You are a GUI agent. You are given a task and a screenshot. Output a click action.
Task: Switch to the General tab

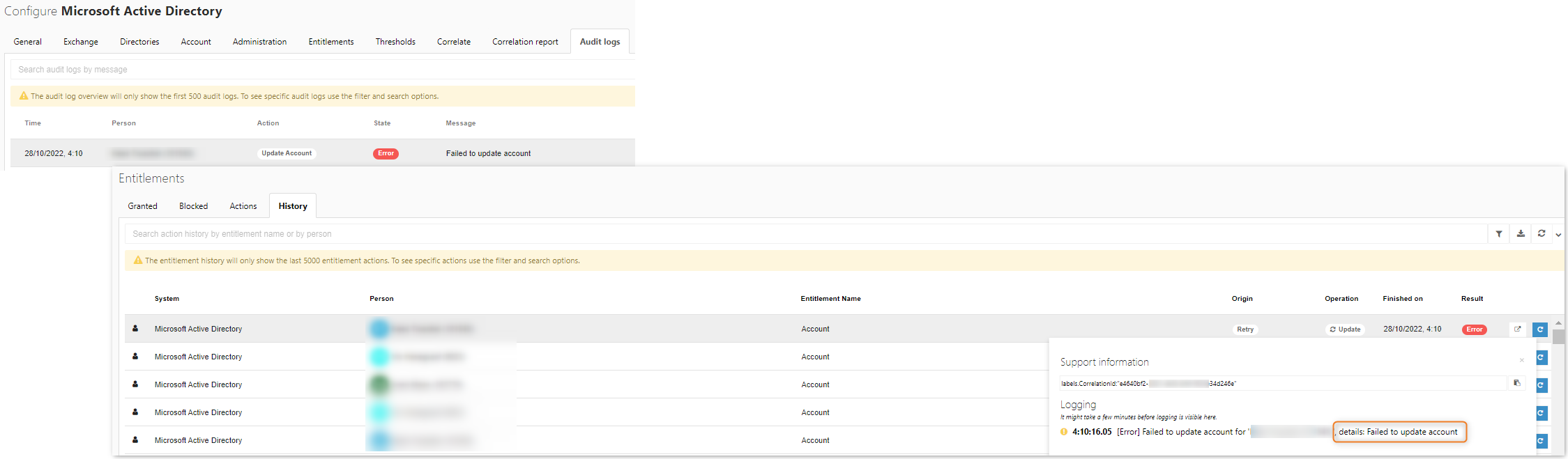pyautogui.click(x=28, y=42)
